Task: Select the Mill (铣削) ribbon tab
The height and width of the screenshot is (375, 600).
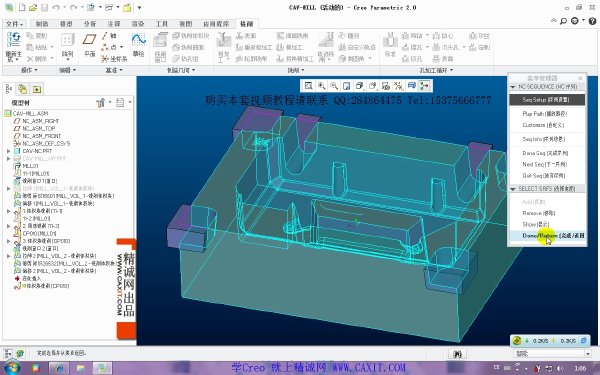Action: click(247, 24)
